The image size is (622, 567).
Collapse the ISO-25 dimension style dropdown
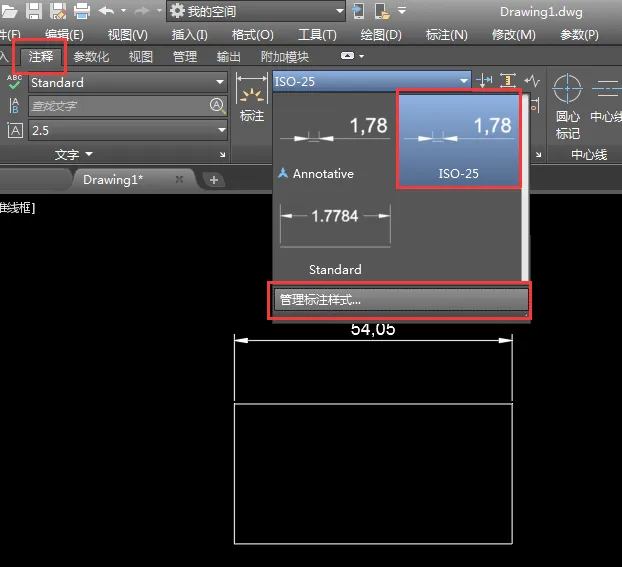463,81
